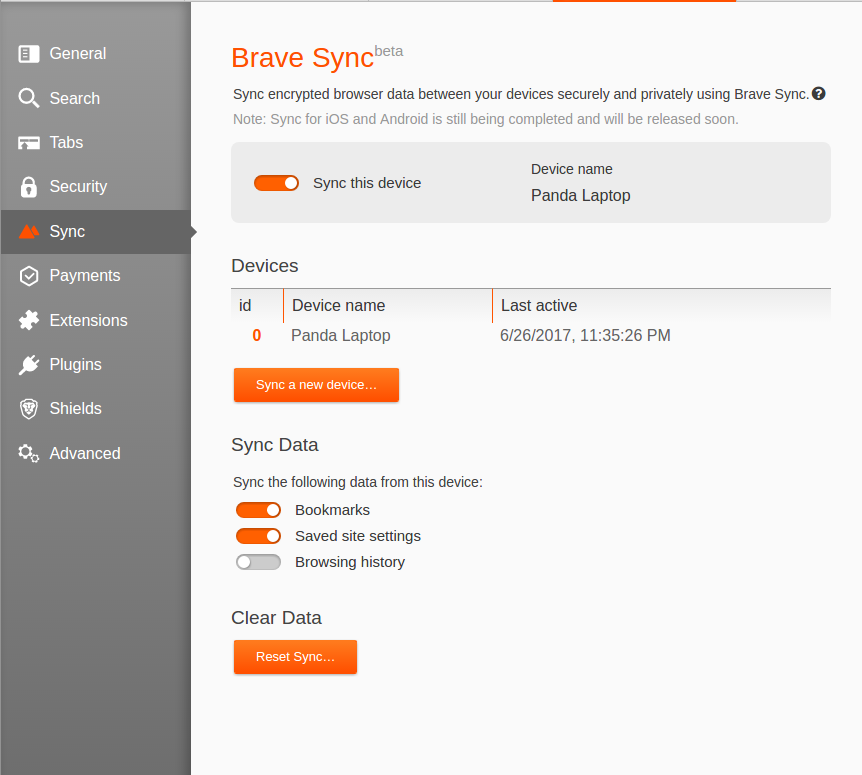Click the Brave Sync heading
The height and width of the screenshot is (775, 862).
pos(302,58)
